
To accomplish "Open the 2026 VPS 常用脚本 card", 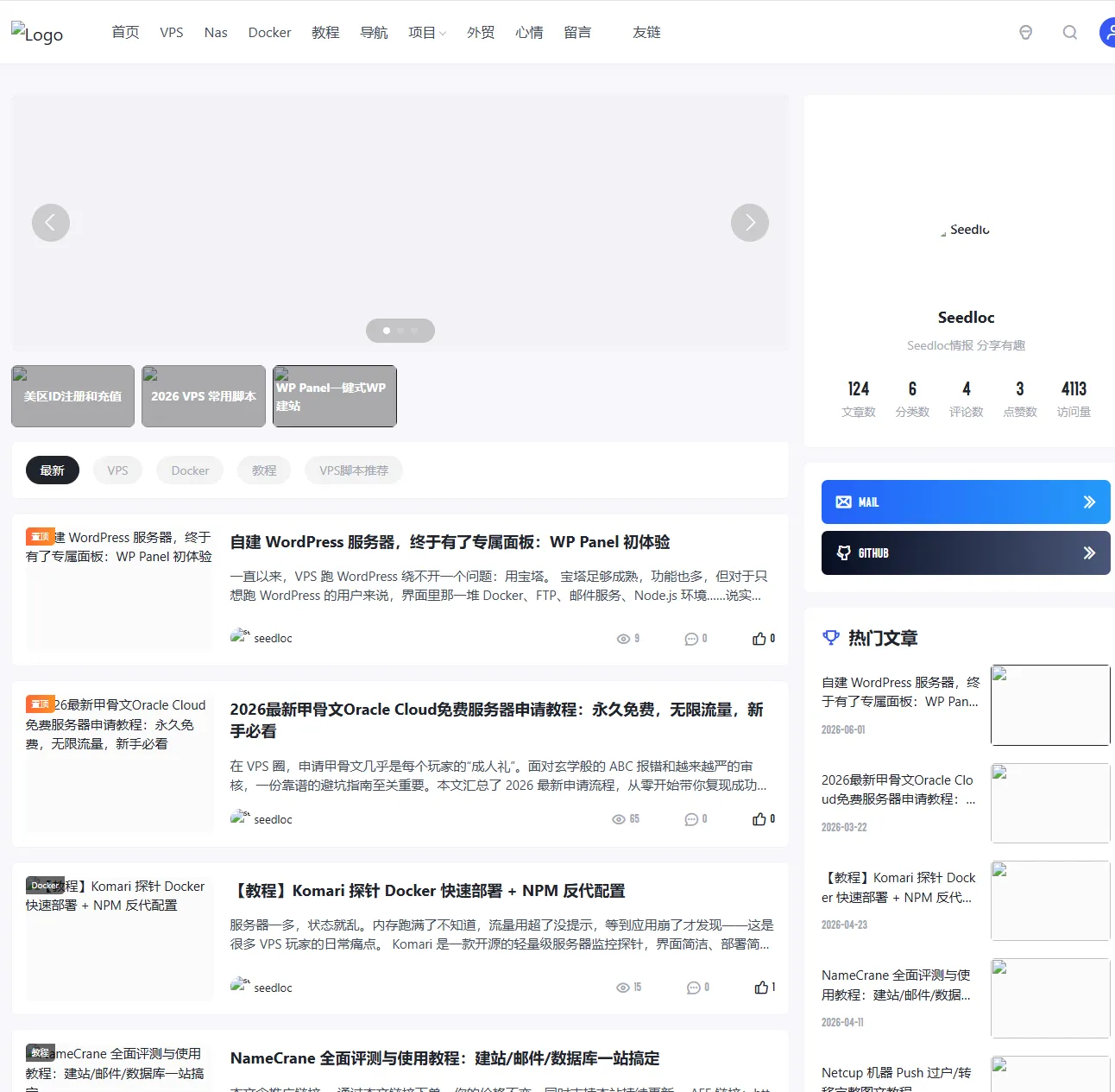I will point(204,396).
